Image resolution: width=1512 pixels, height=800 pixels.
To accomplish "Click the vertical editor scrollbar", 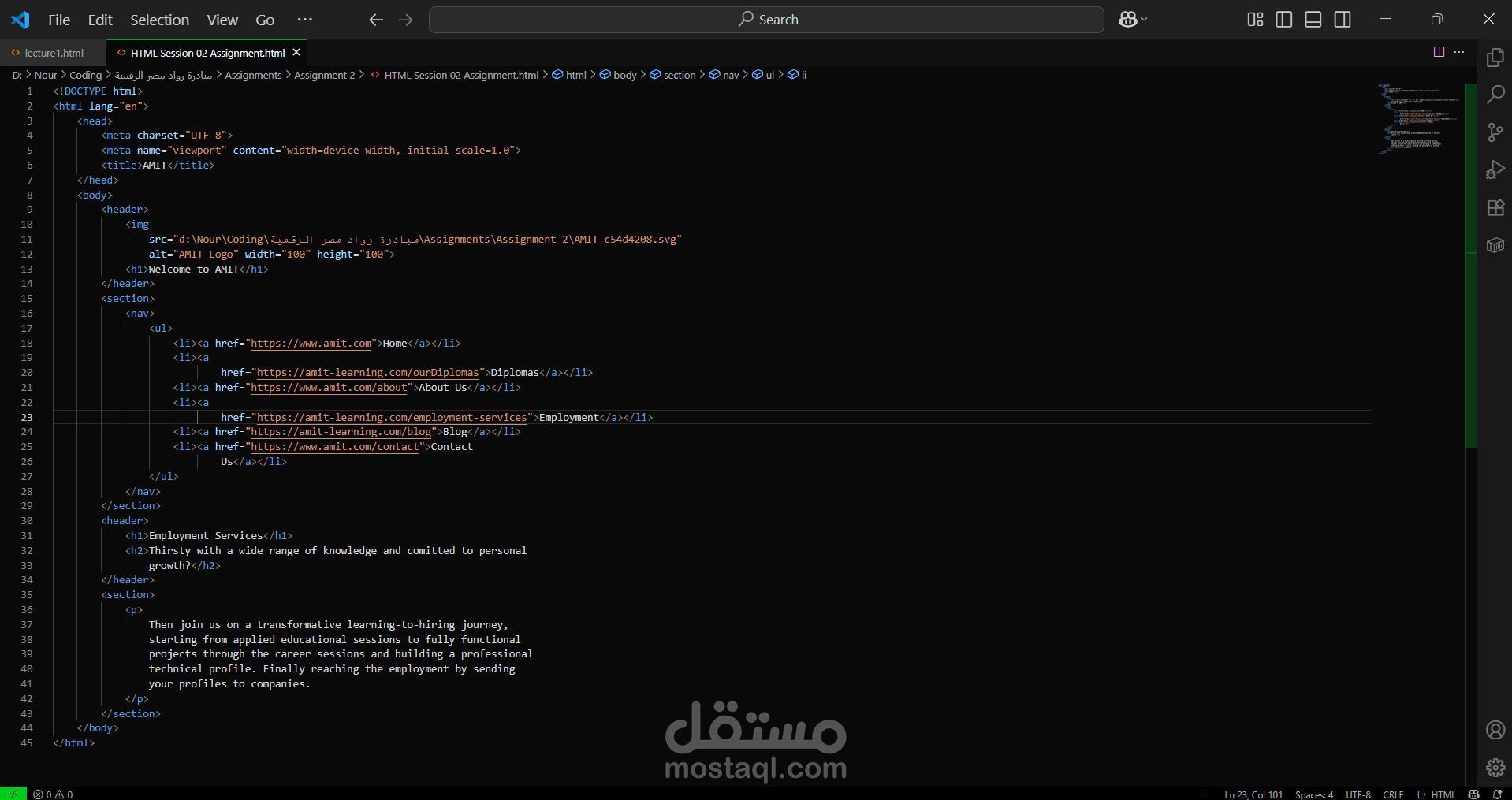I will (1471, 266).
